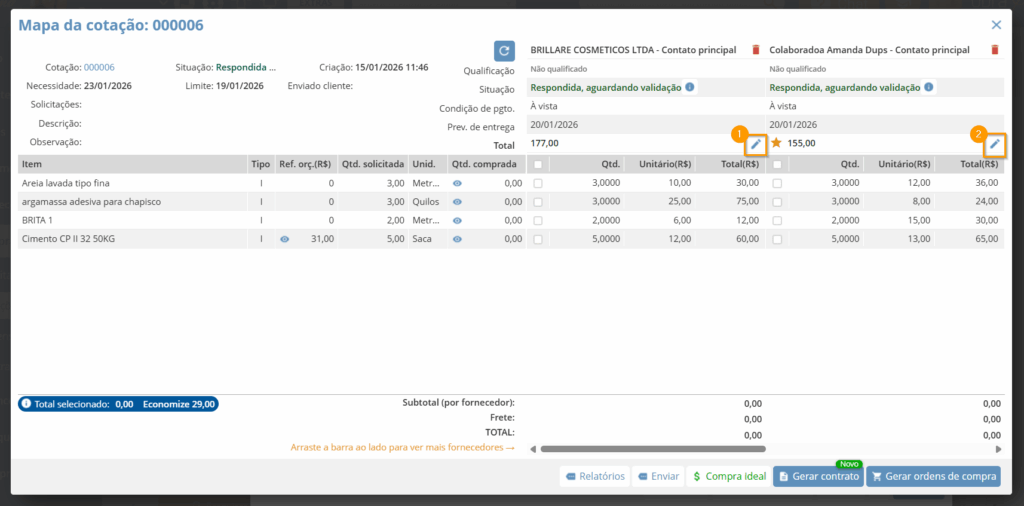Check BRITA 1 for BRILLARE COSMETICOS
The height and width of the screenshot is (506, 1024).
click(539, 221)
